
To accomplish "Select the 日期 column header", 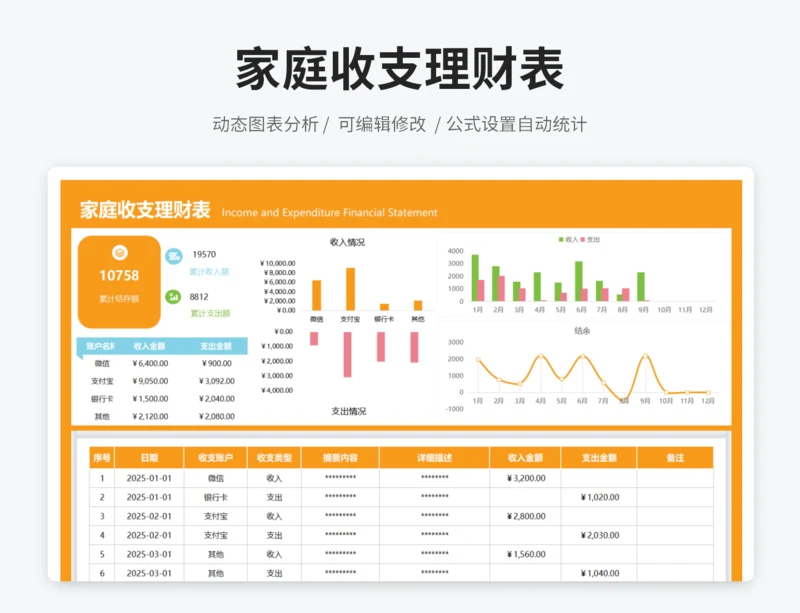I will point(149,458).
